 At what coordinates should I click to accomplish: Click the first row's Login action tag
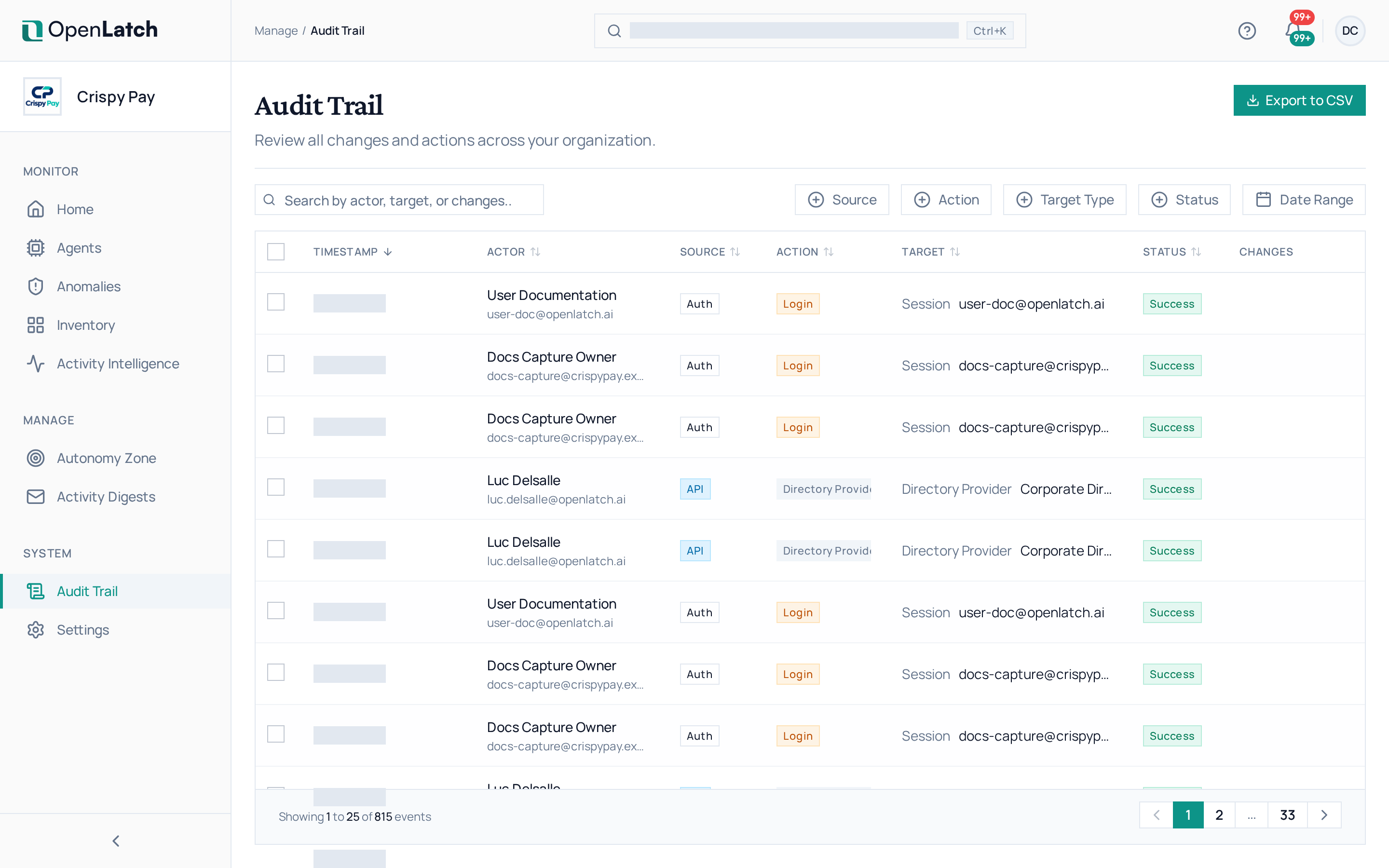coord(797,304)
